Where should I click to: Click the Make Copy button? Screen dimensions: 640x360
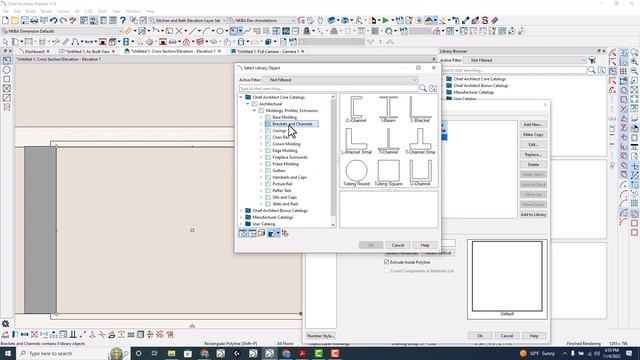point(533,134)
